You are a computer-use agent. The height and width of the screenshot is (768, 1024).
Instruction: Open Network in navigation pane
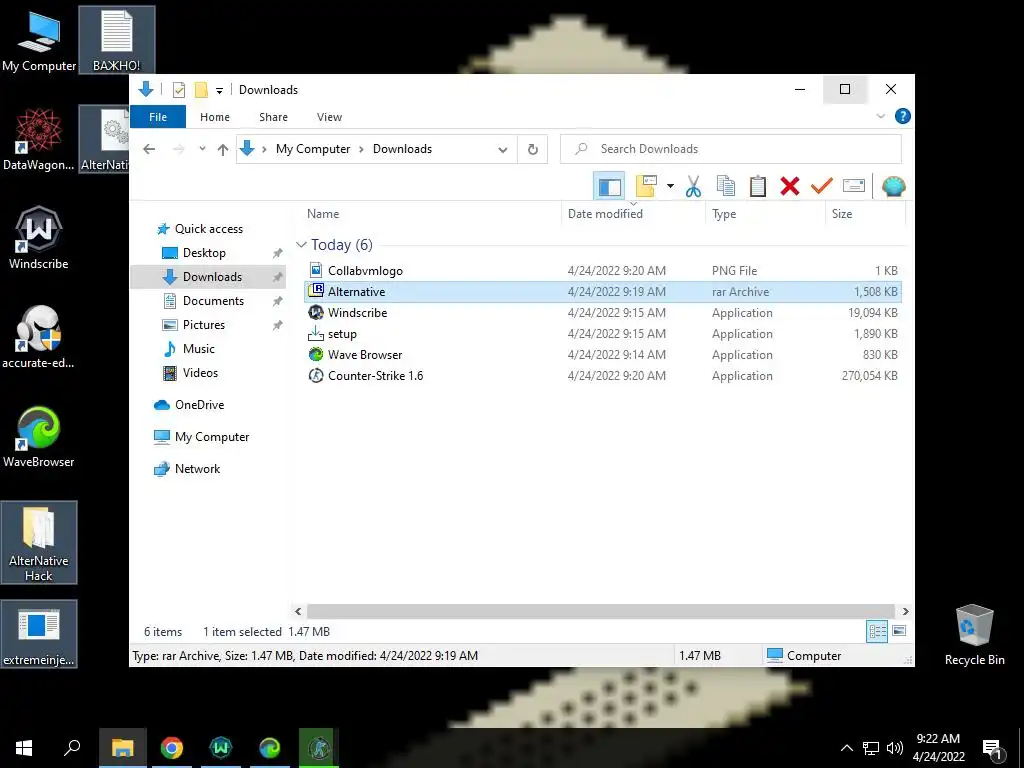click(x=197, y=469)
